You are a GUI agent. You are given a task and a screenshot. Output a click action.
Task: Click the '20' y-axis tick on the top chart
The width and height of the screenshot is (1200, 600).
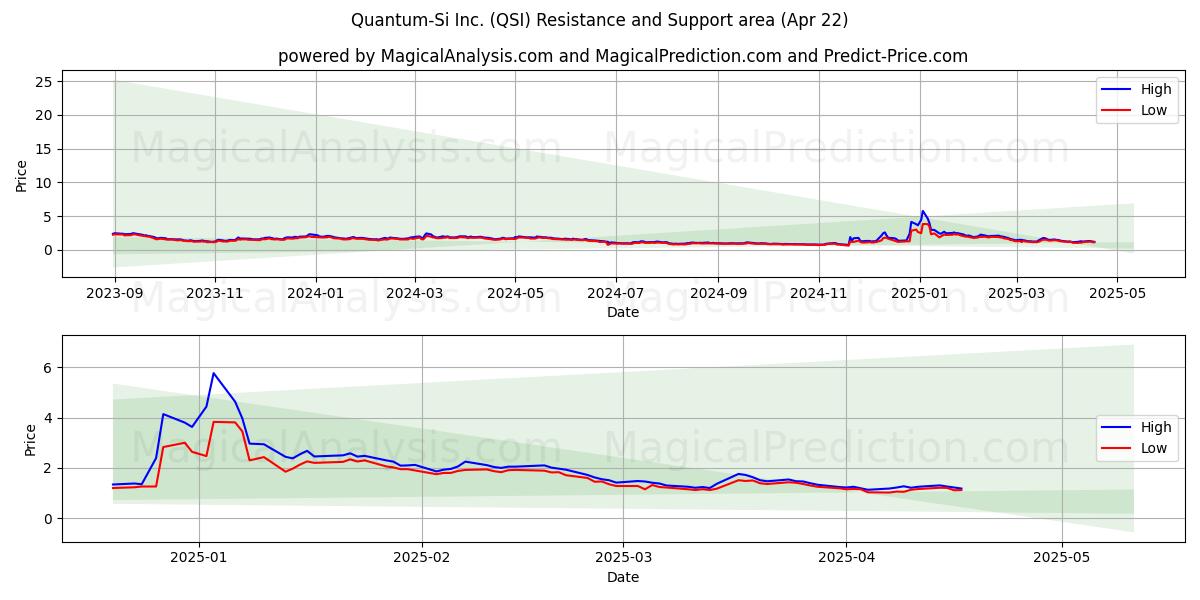coord(44,116)
